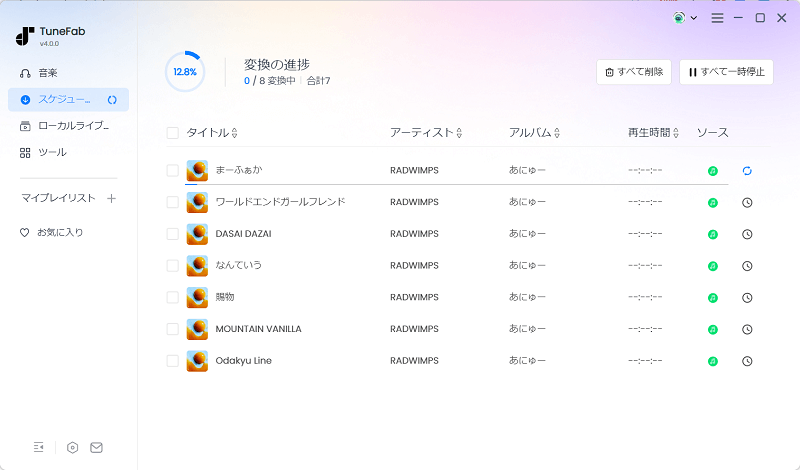Sort by アーティスト column
The height and width of the screenshot is (470, 800).
426,133
